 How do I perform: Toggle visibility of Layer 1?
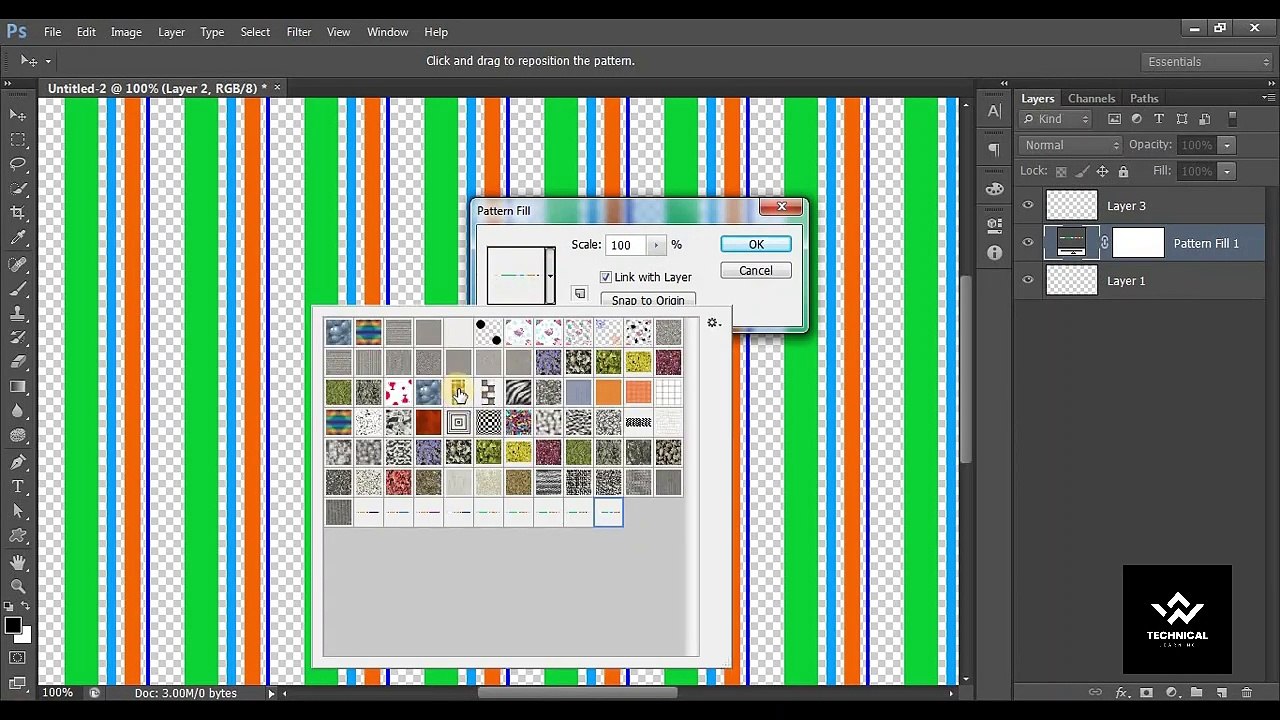[x=1028, y=281]
